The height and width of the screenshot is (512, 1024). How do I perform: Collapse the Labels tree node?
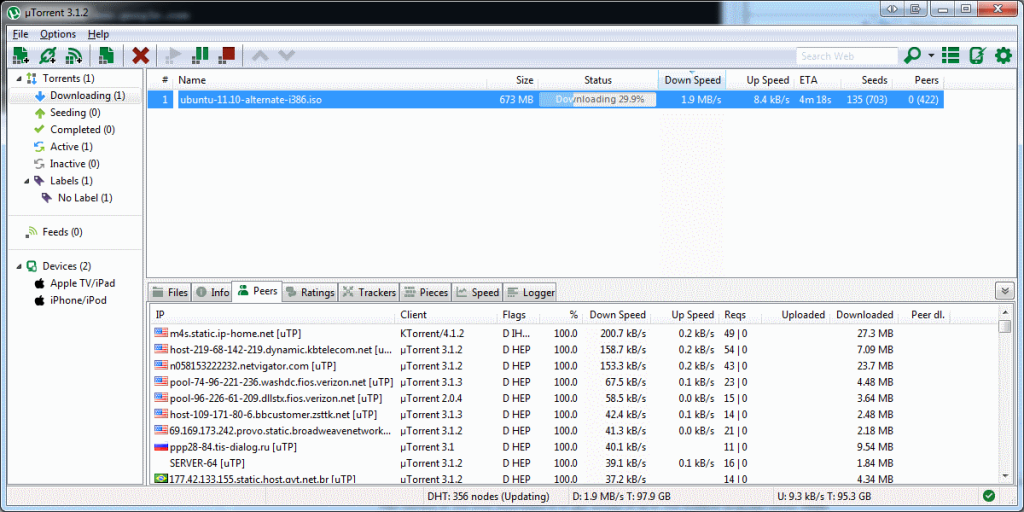tap(27, 180)
